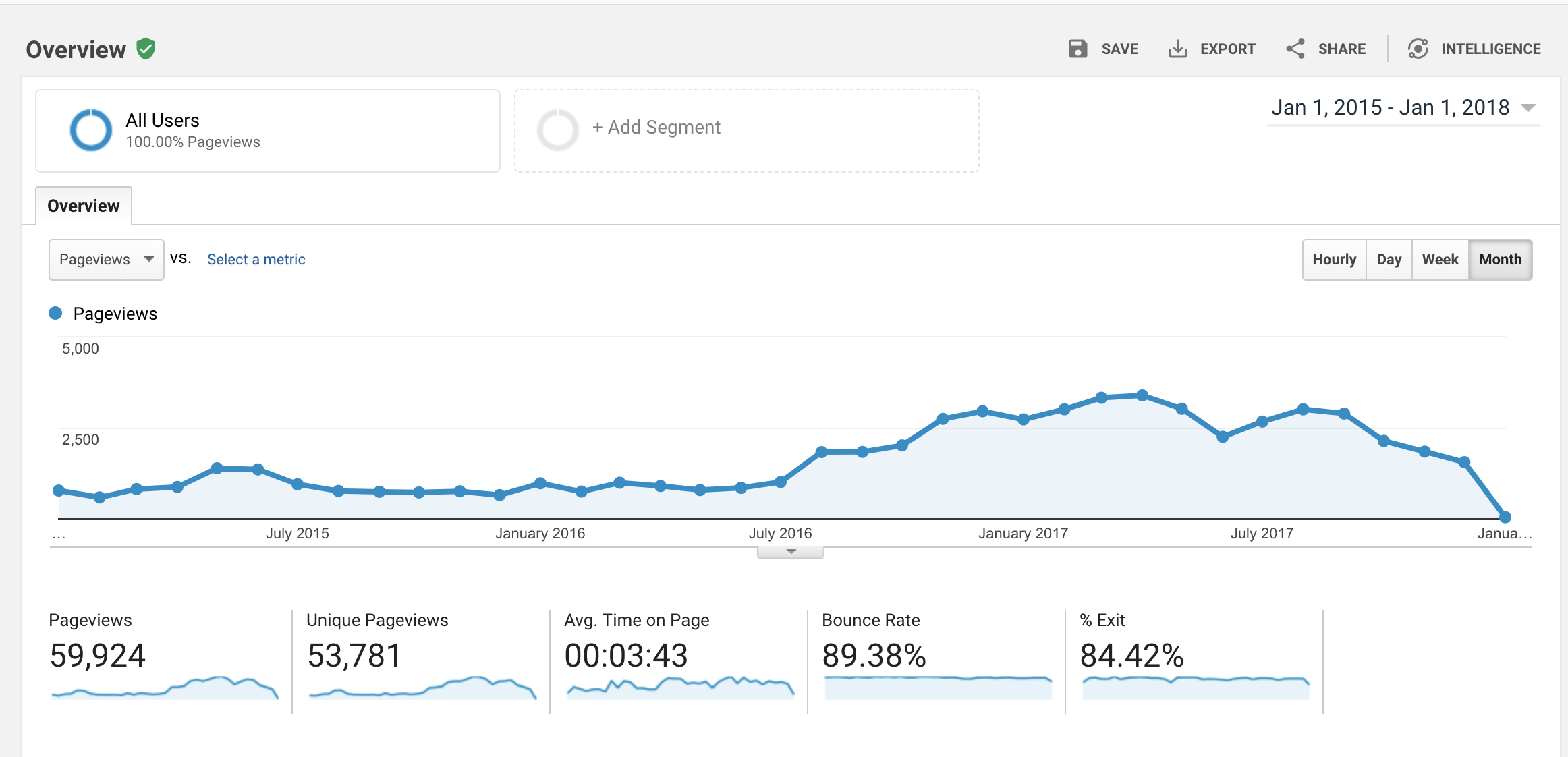Open the Intelligence panel icon
This screenshot has width=1568, height=757.
(1418, 49)
